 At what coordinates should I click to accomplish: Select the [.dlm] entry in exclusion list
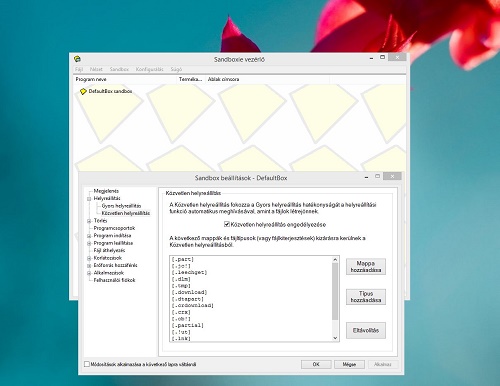(x=181, y=279)
